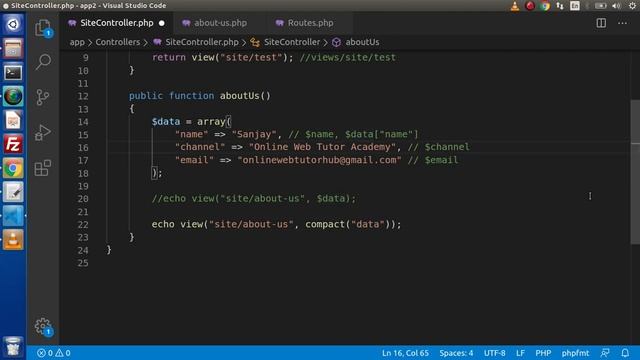Go to line via Ln 16, Col 65
The image size is (640, 360).
click(405, 353)
